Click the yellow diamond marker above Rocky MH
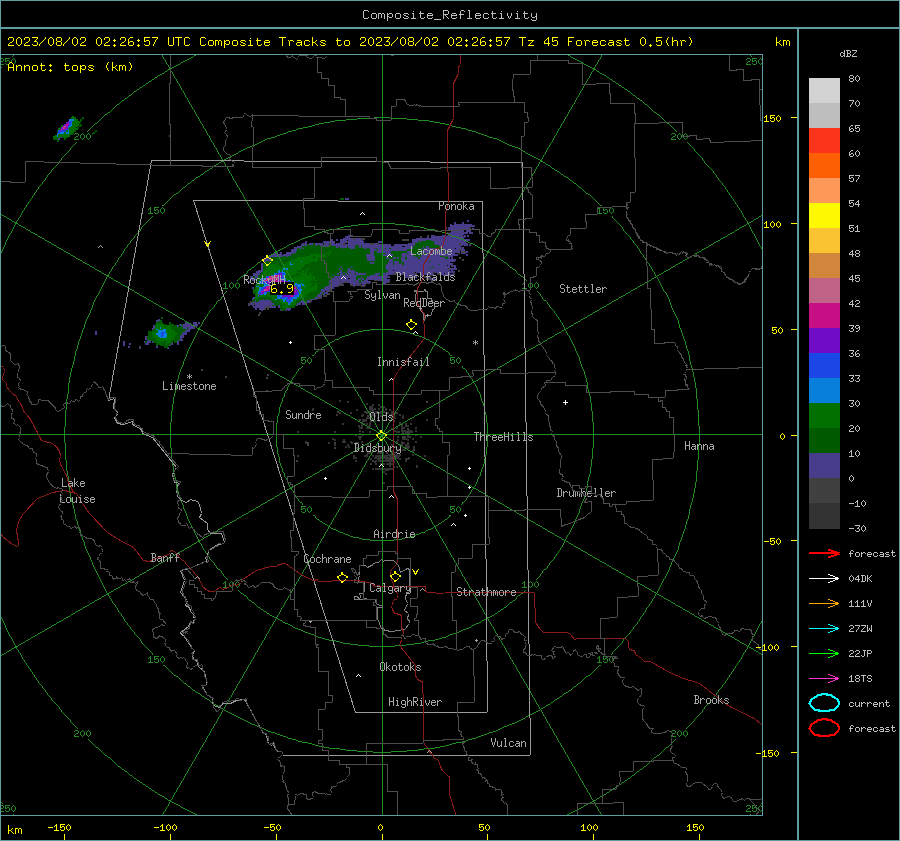 (x=267, y=261)
